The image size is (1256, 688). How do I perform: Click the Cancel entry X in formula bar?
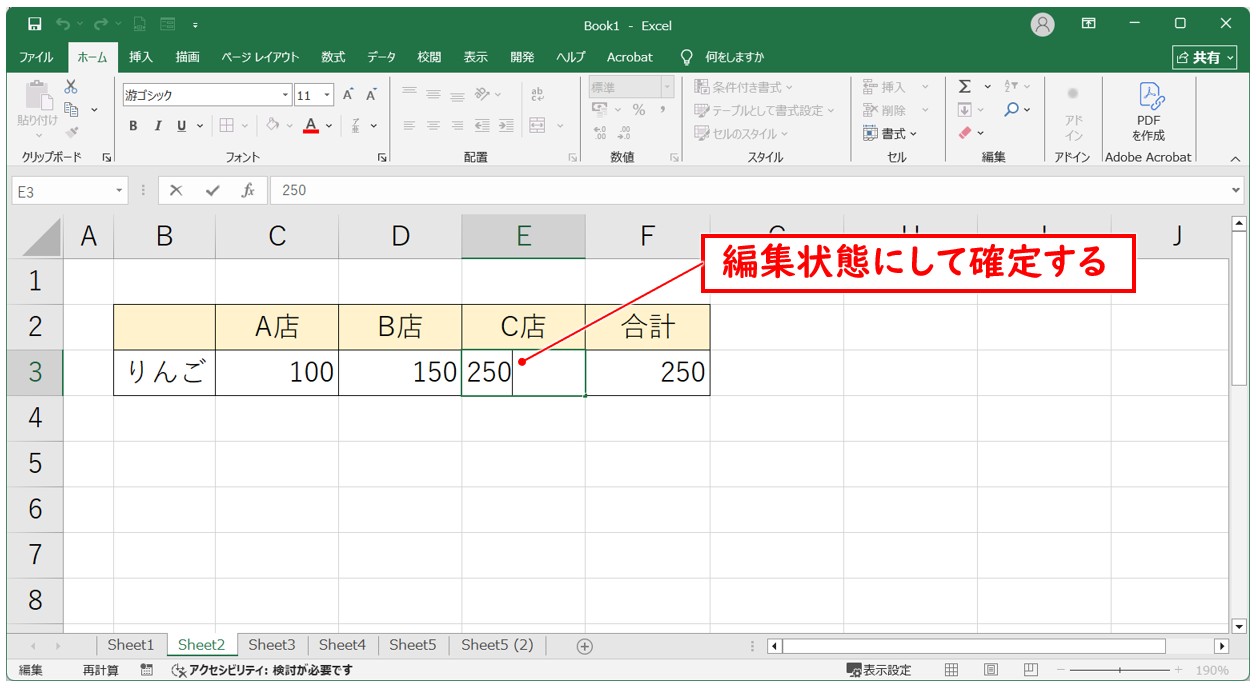coord(176,190)
